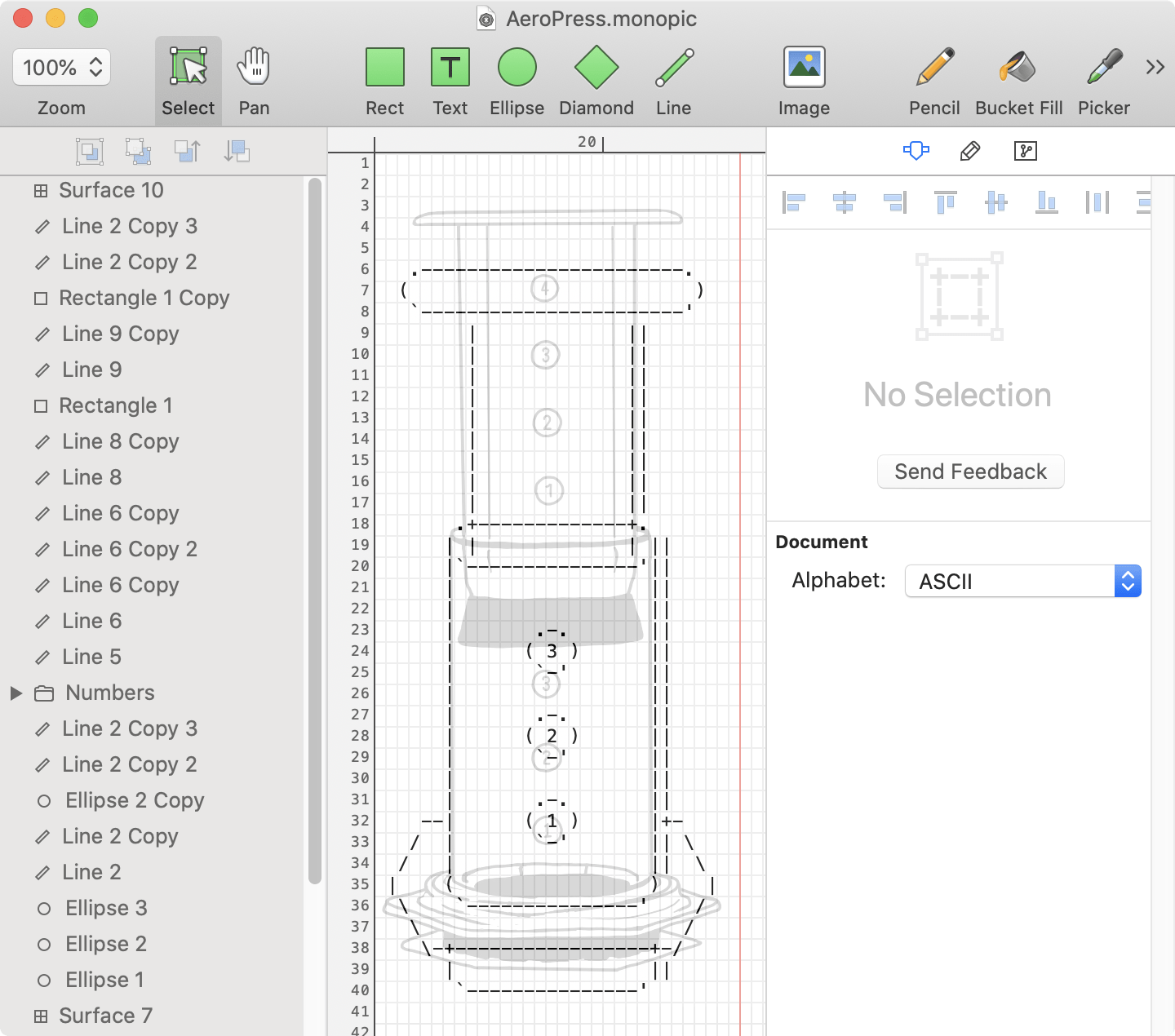
Task: Select the Line 9 Copy layer
Action: [x=153, y=334]
